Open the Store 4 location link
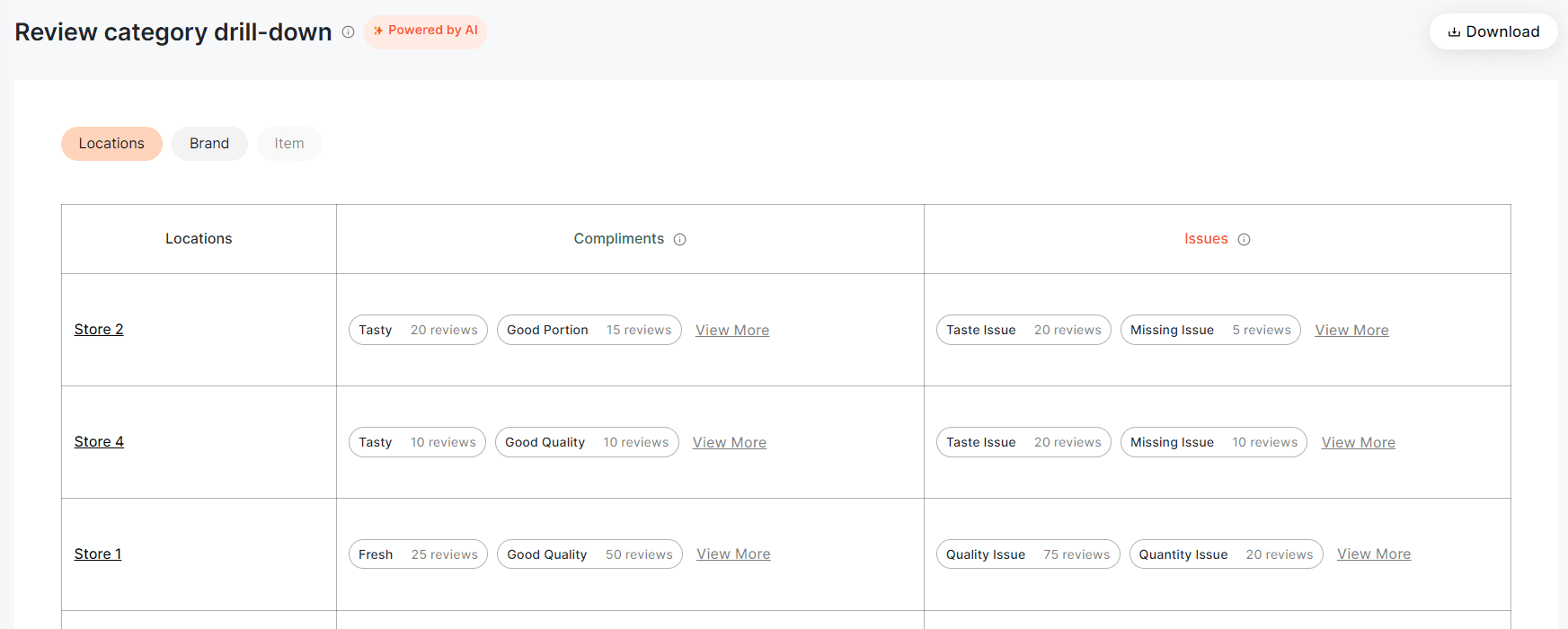Image resolution: width=1568 pixels, height=629 pixels. pos(99,442)
